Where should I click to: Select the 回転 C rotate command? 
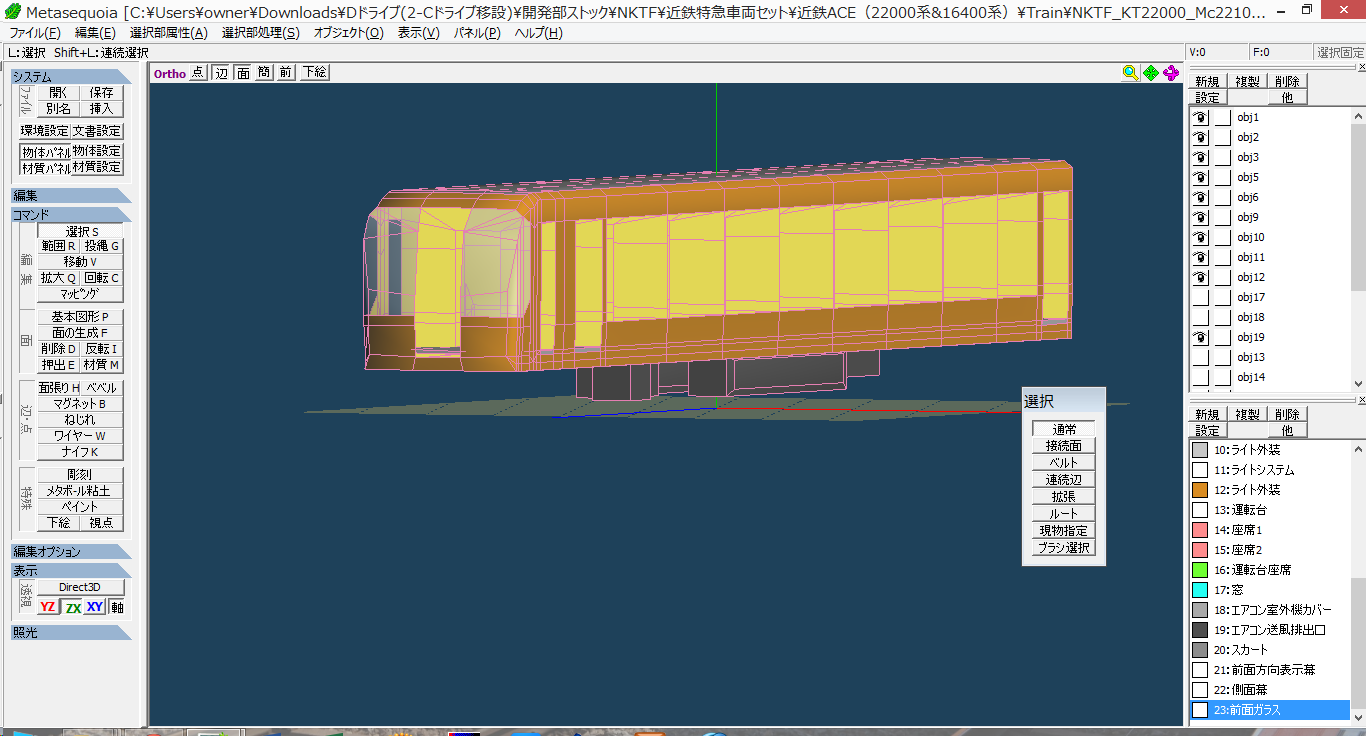101,278
